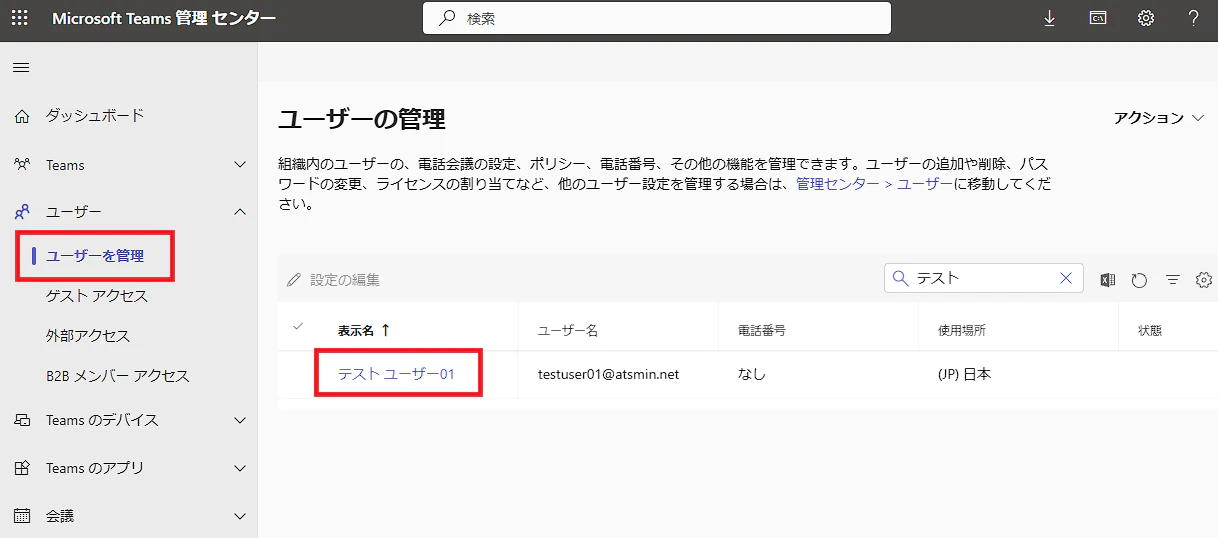The width and height of the screenshot is (1218, 538).
Task: Open the アクション dropdown
Action: [1160, 118]
